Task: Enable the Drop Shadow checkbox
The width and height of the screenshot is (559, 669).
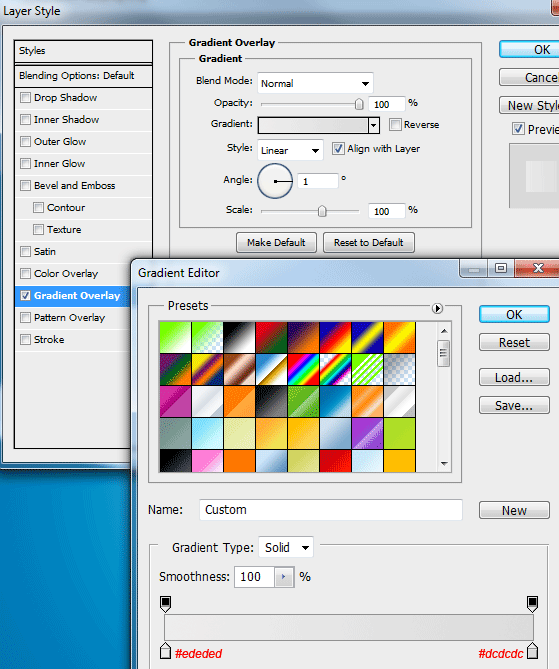Action: 26,98
